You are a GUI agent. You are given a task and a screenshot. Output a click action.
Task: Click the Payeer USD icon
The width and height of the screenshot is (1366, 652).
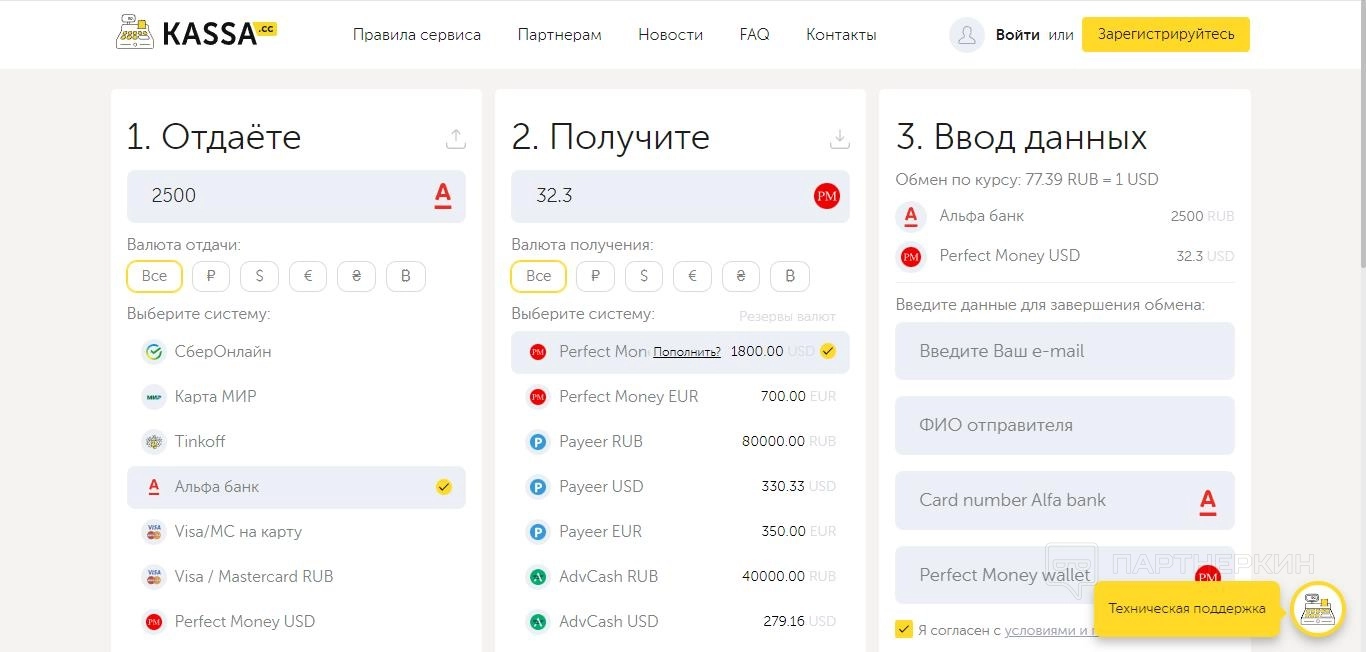point(538,487)
